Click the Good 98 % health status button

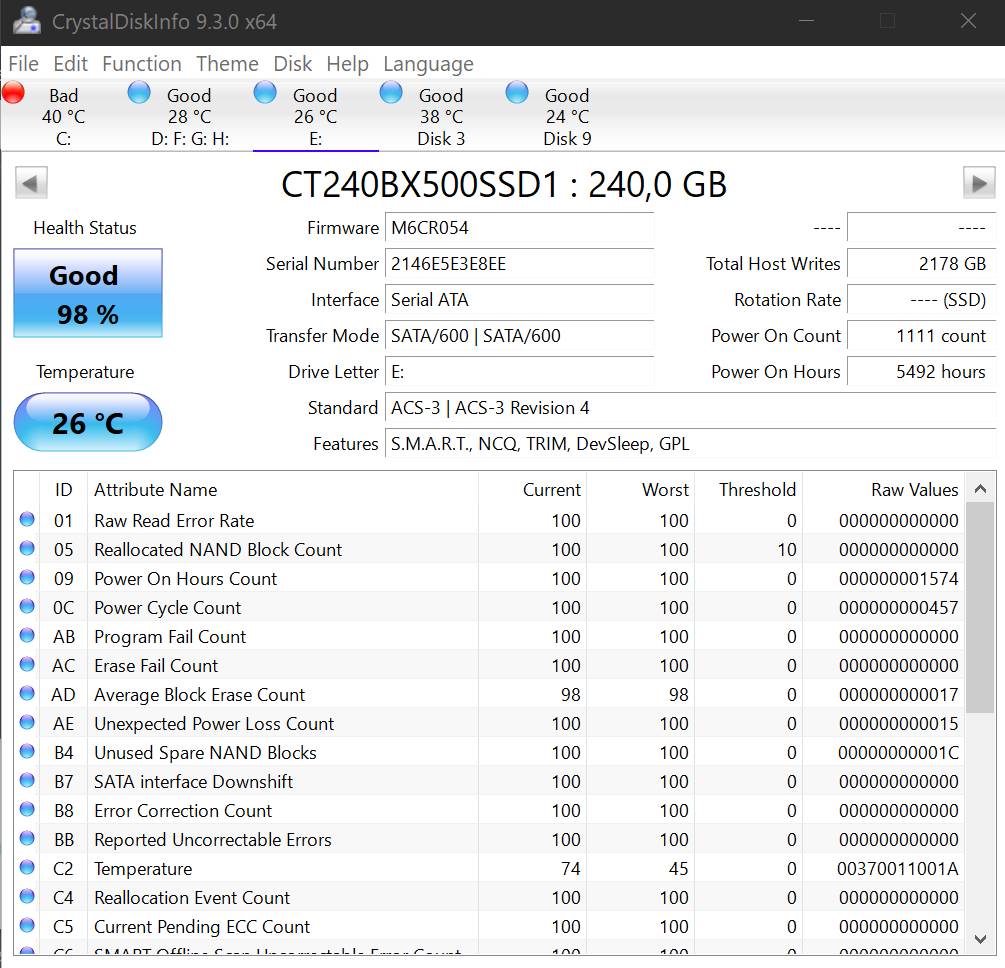click(x=88, y=293)
